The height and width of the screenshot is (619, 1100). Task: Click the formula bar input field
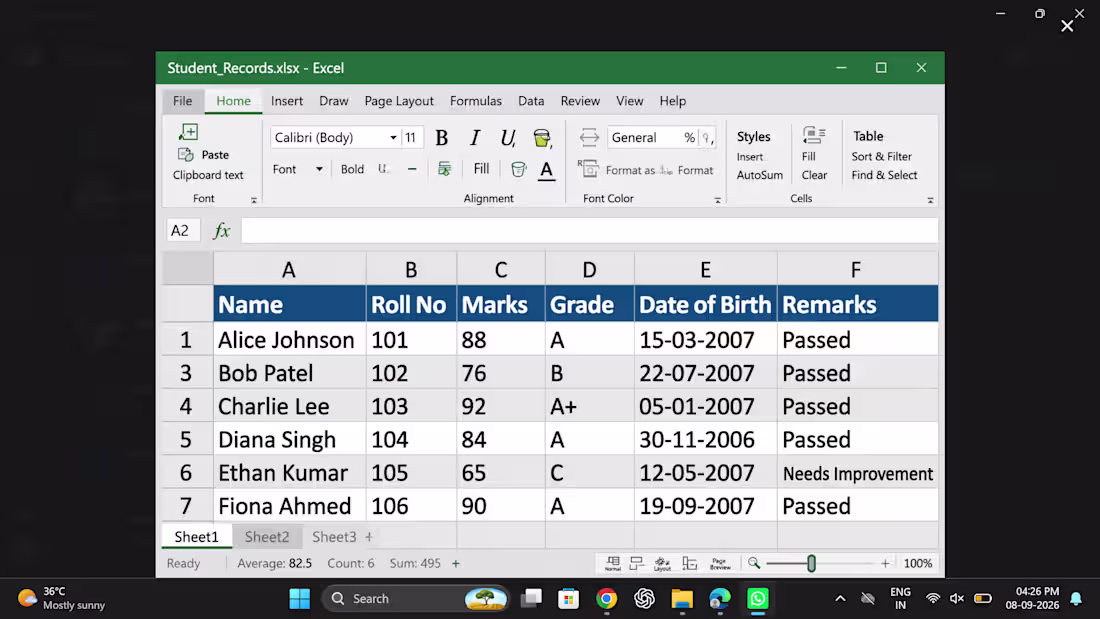pos(589,230)
